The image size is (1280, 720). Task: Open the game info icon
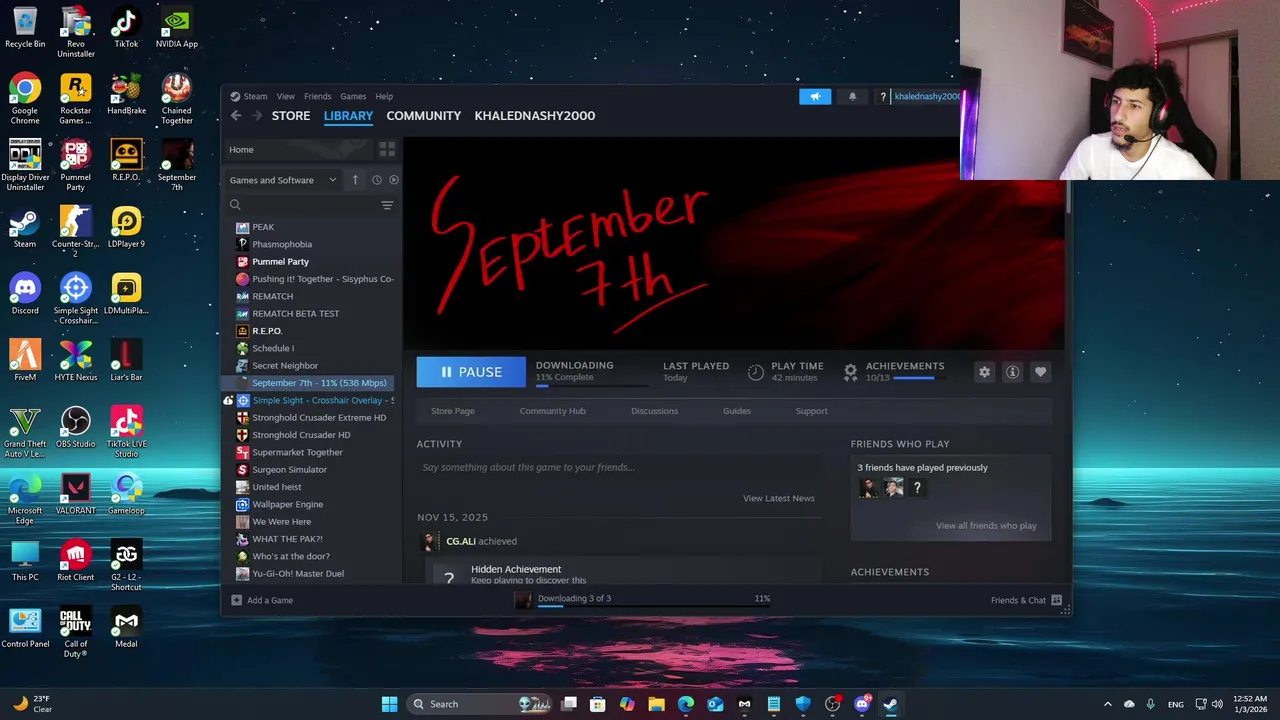[x=1012, y=372]
